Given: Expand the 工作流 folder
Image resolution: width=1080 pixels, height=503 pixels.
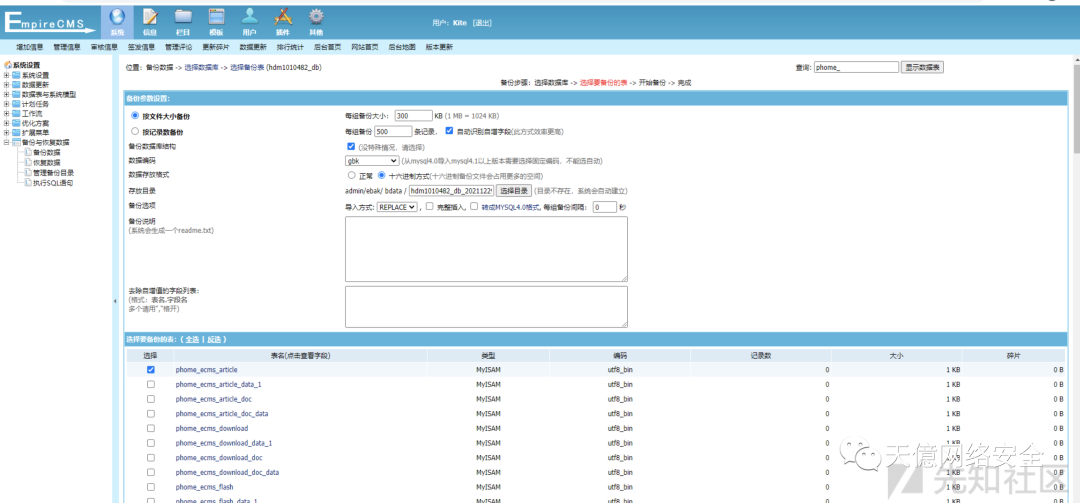Looking at the screenshot, I should (x=7, y=114).
